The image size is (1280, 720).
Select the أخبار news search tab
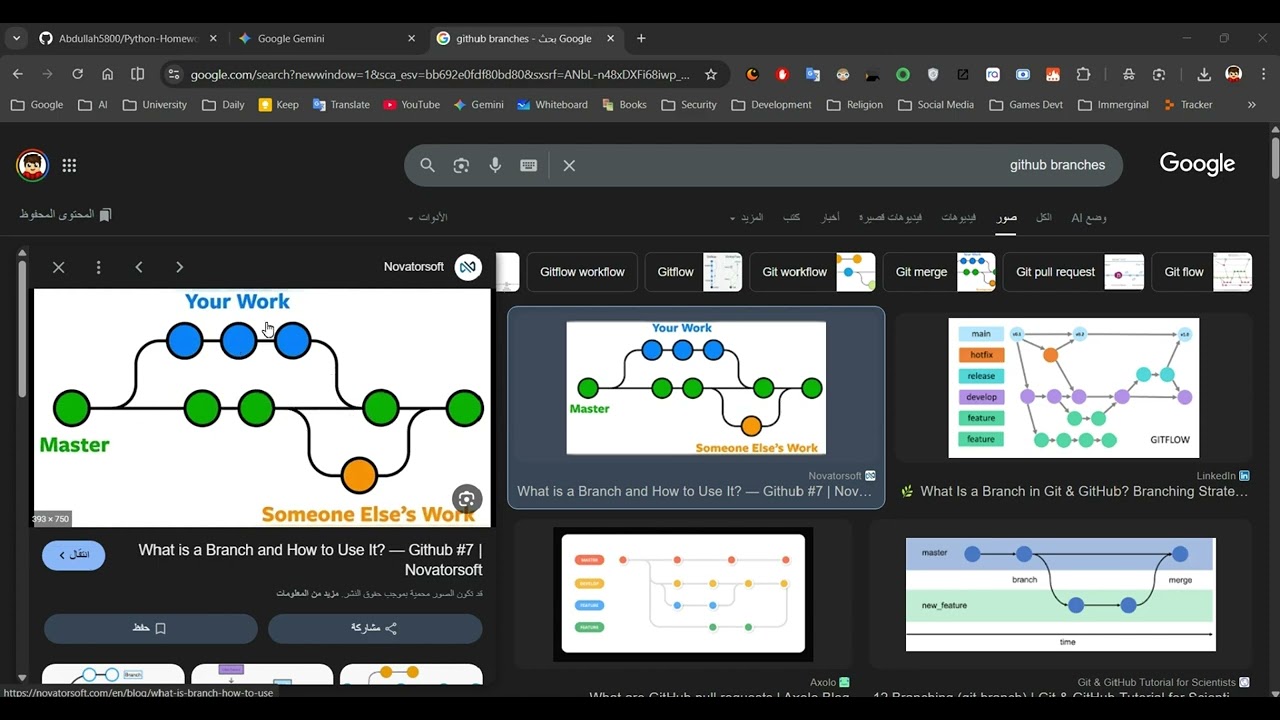(x=830, y=217)
